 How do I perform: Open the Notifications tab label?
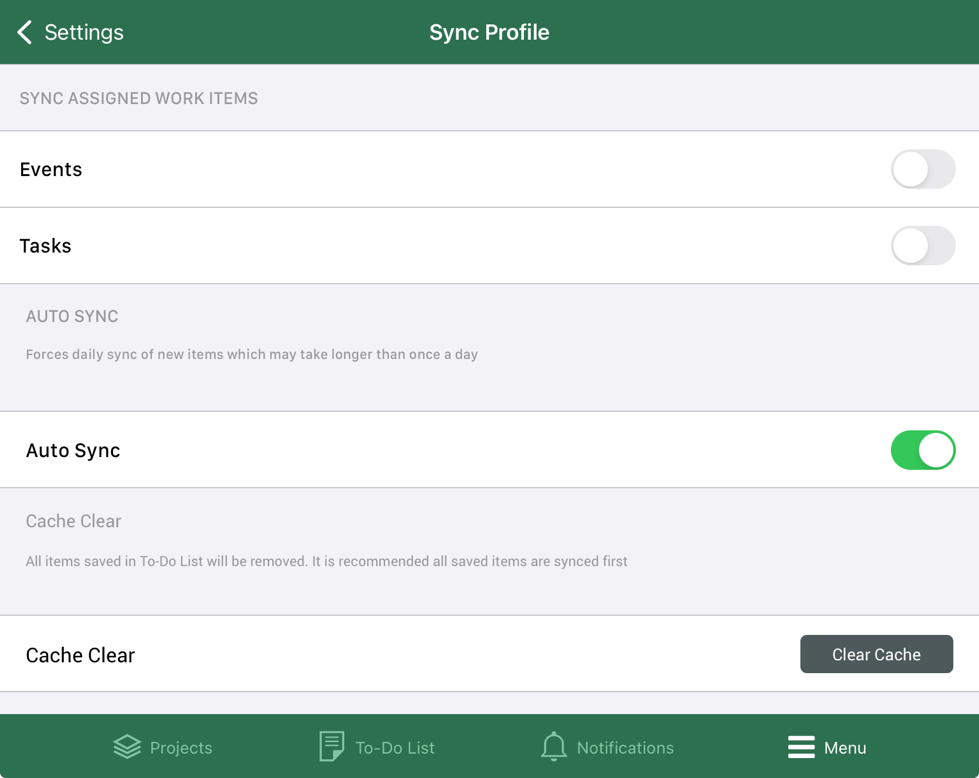pyautogui.click(x=625, y=748)
